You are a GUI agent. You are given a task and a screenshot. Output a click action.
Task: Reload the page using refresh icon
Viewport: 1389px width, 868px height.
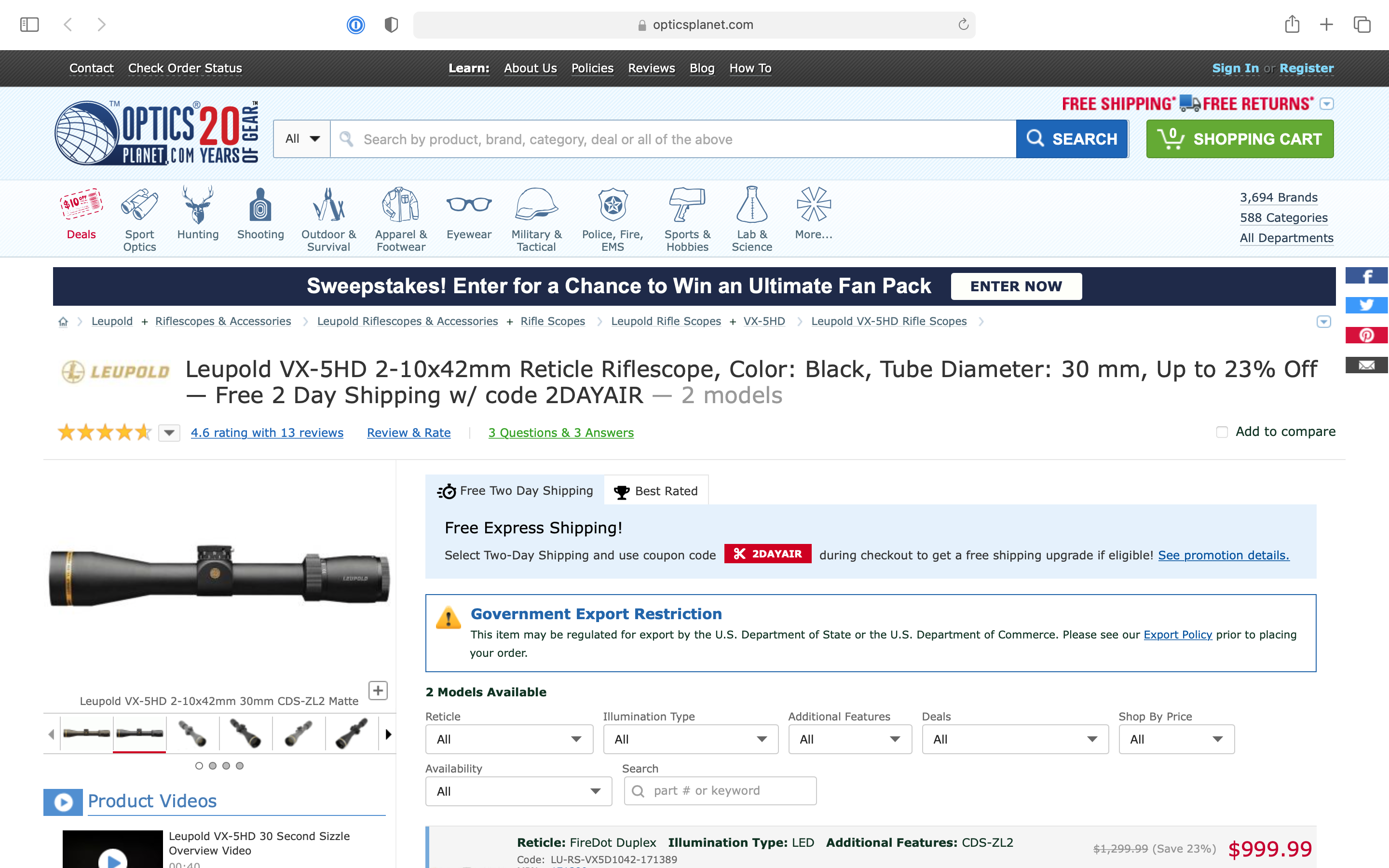pos(963,24)
